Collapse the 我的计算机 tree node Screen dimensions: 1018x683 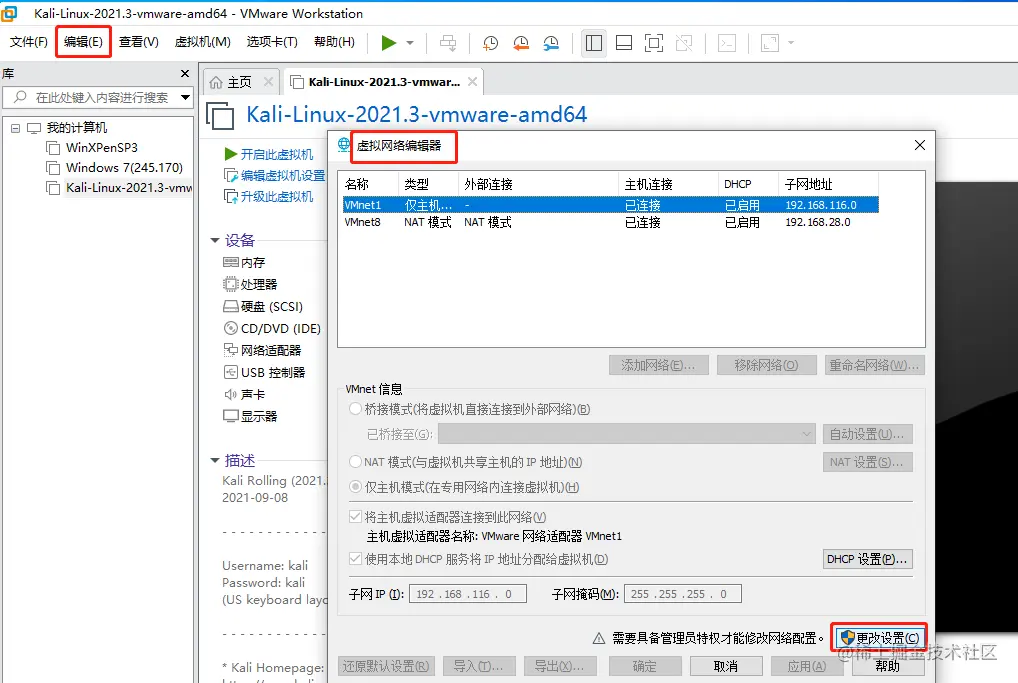(x=16, y=128)
